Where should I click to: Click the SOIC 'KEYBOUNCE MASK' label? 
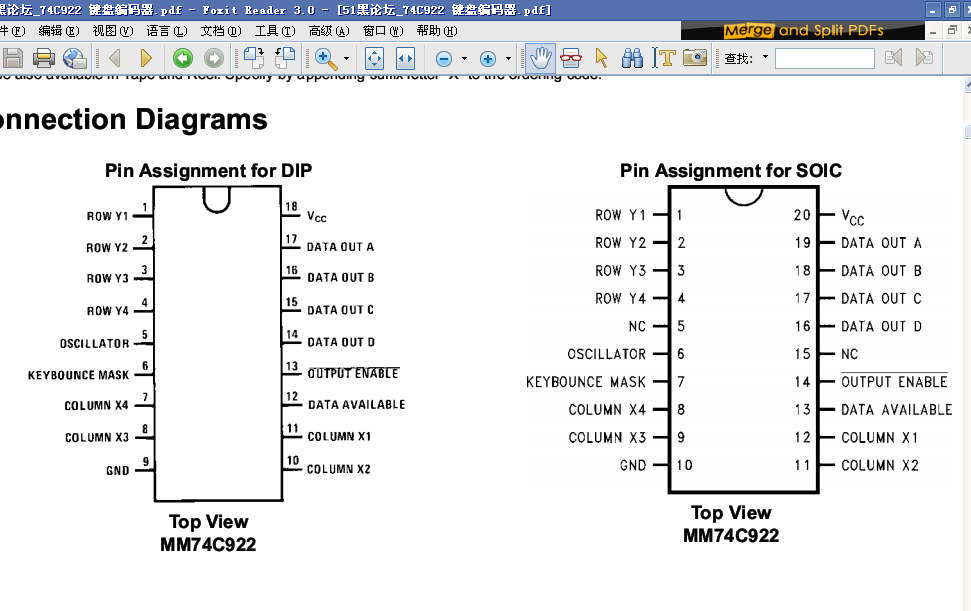pos(586,382)
